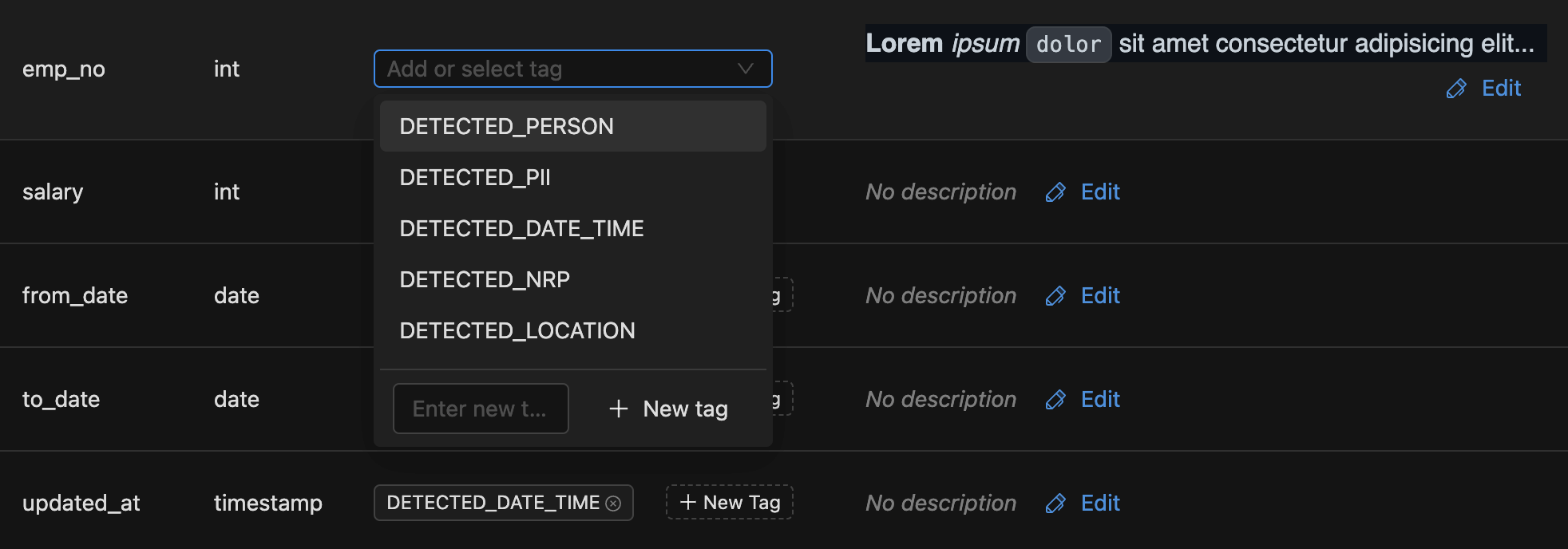This screenshot has height=549, width=1568.
Task: Click No description in from_date row
Action: [x=941, y=295]
